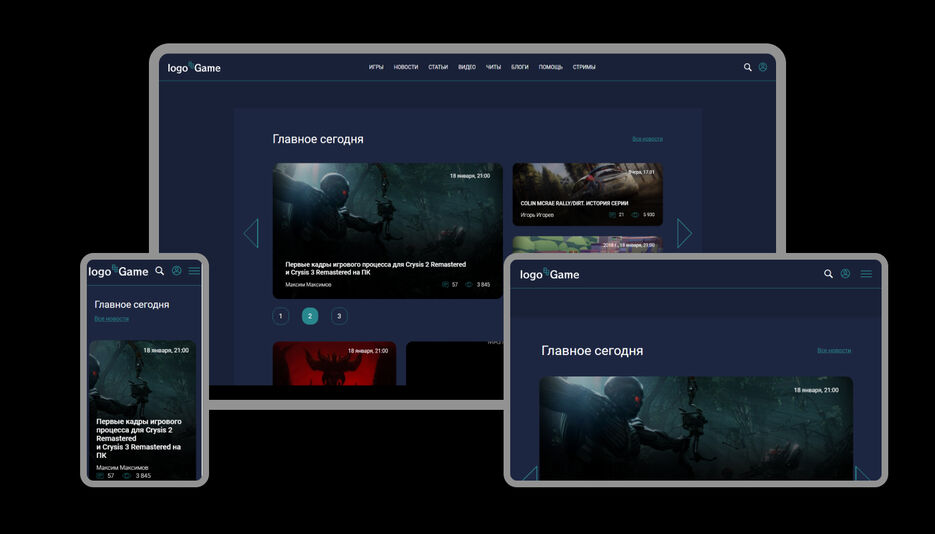Screen dimensions: 935x534
Task: Open ПОМОЩЬ menu item
Action: pyautogui.click(x=550, y=67)
